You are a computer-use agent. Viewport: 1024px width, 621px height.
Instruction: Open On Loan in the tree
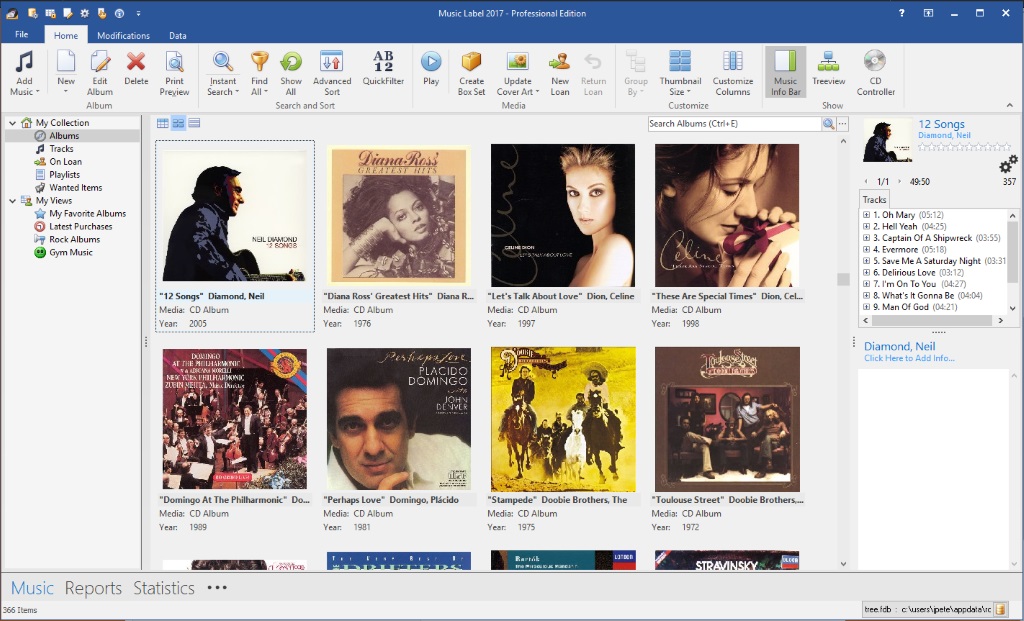(65, 162)
